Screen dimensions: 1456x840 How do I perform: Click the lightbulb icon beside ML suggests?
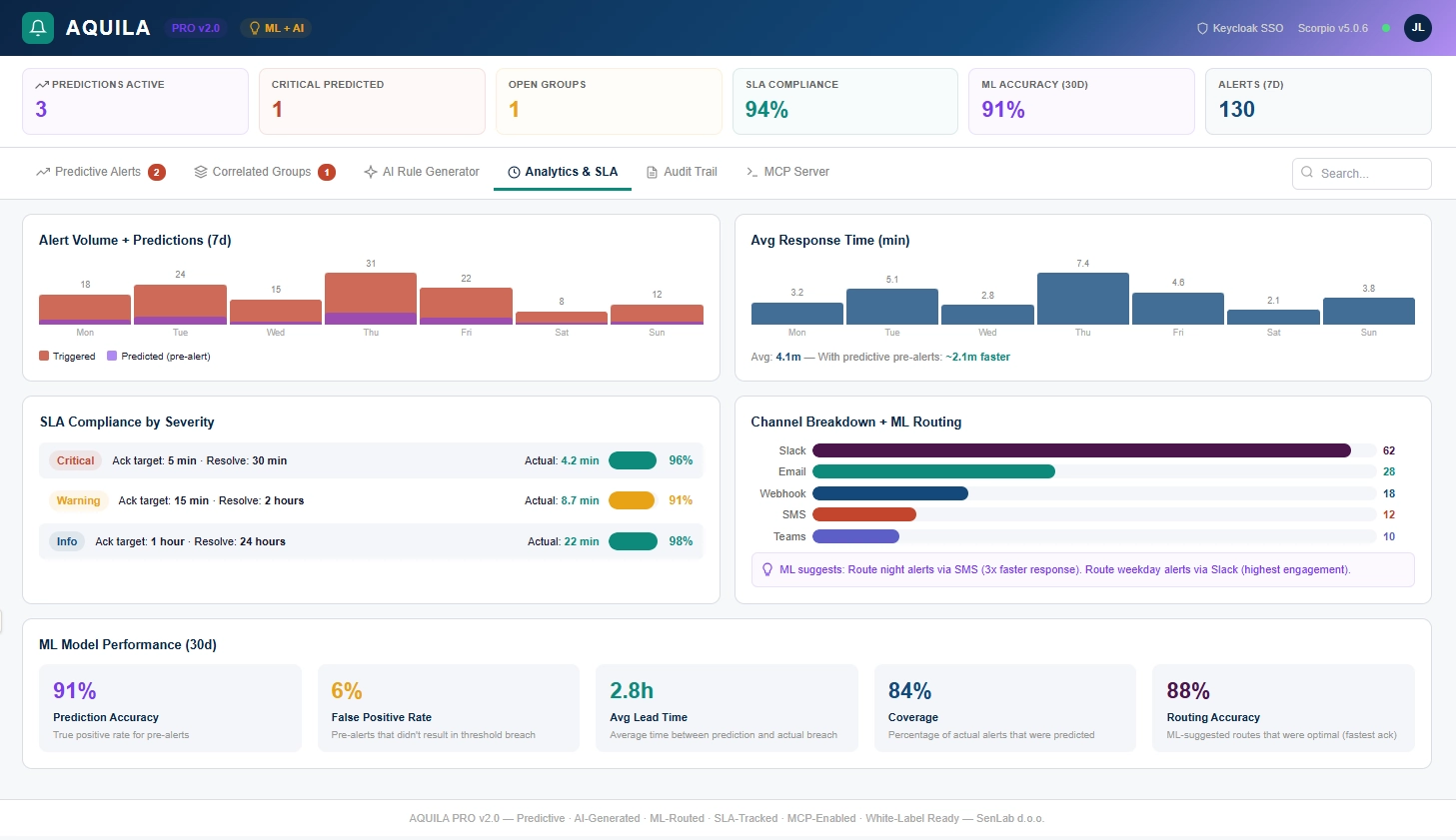pyautogui.click(x=767, y=569)
